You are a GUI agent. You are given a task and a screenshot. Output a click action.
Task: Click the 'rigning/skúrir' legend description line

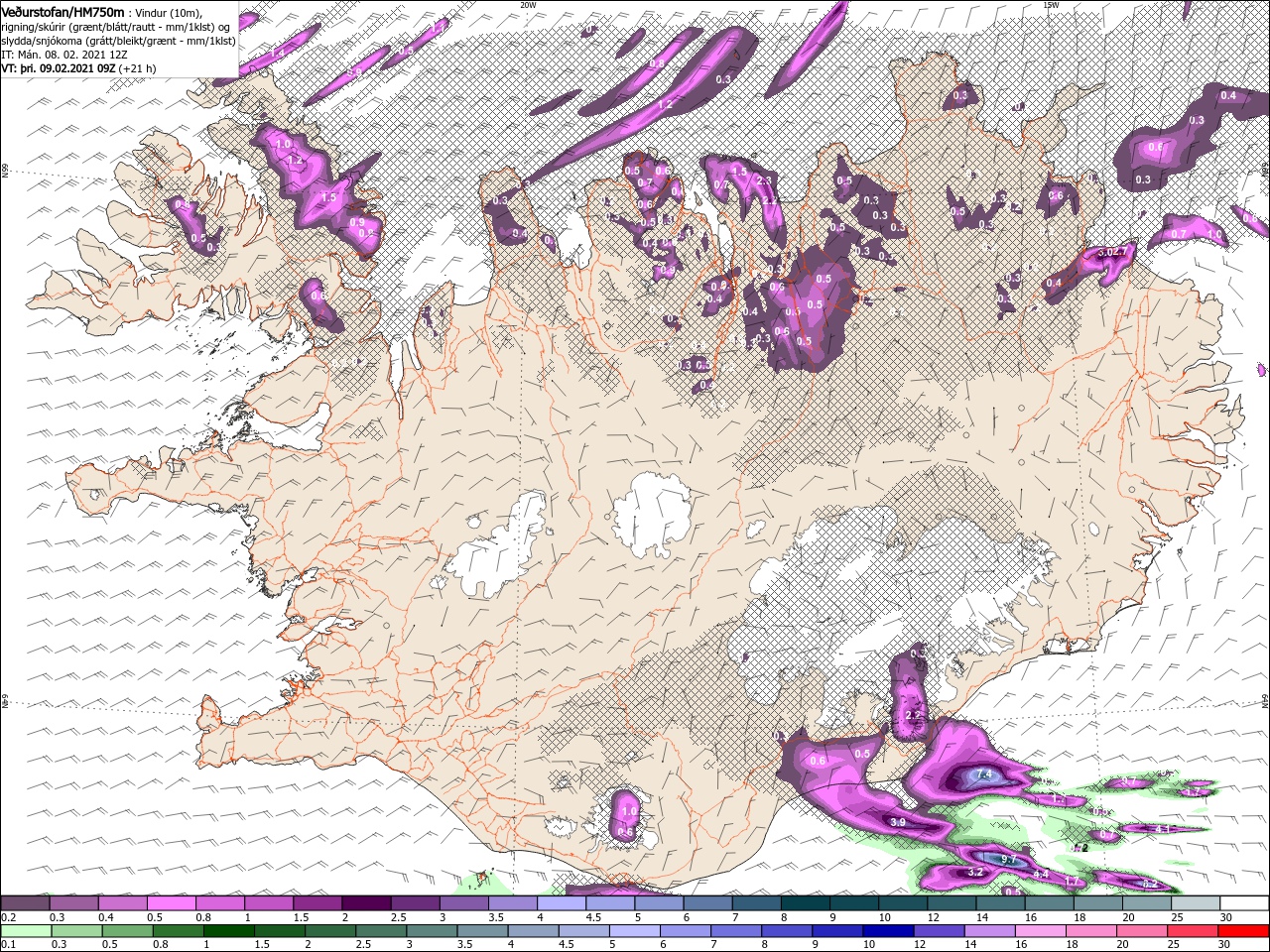116,26
